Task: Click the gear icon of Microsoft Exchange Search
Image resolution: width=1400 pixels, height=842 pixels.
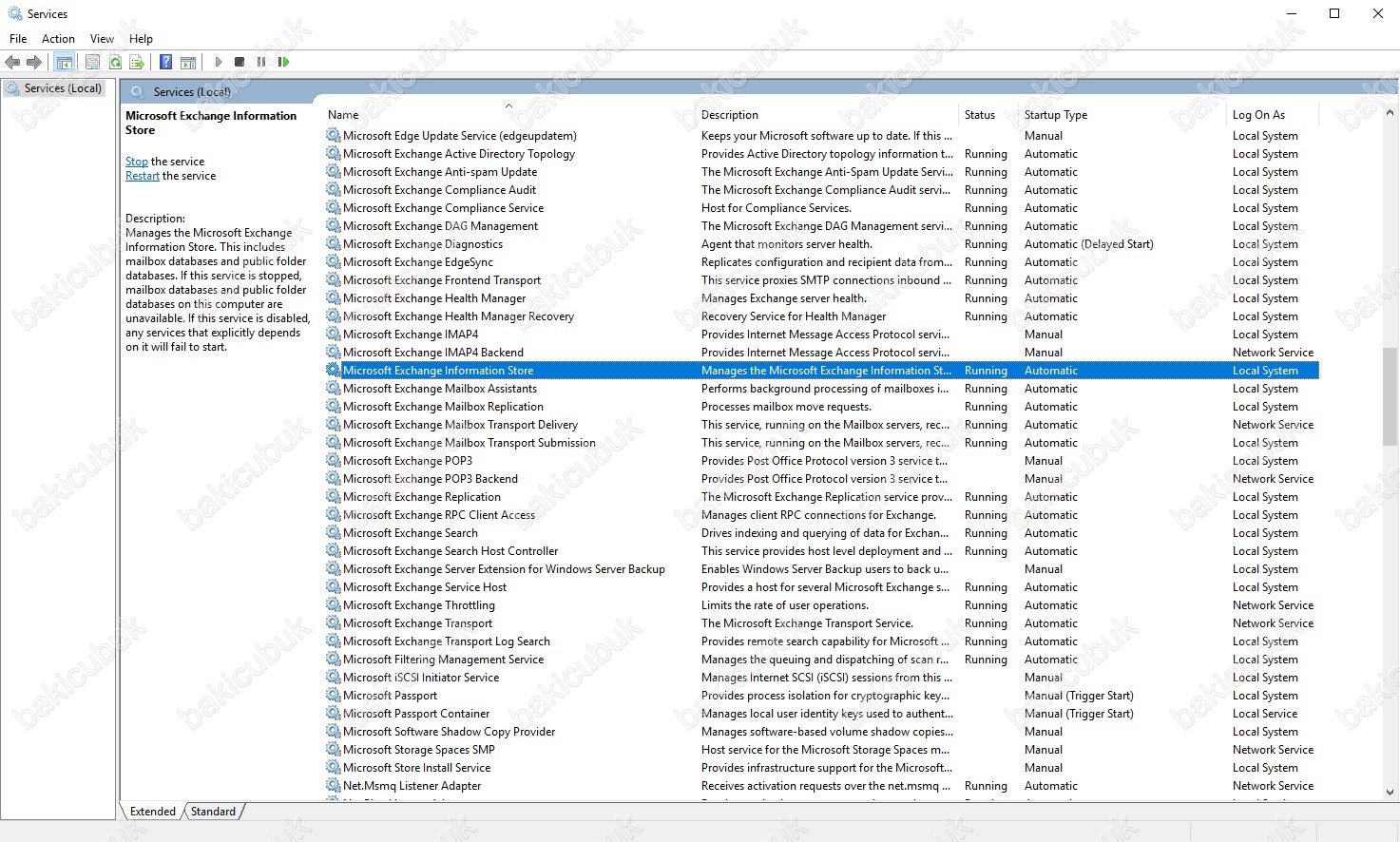Action: [x=334, y=533]
